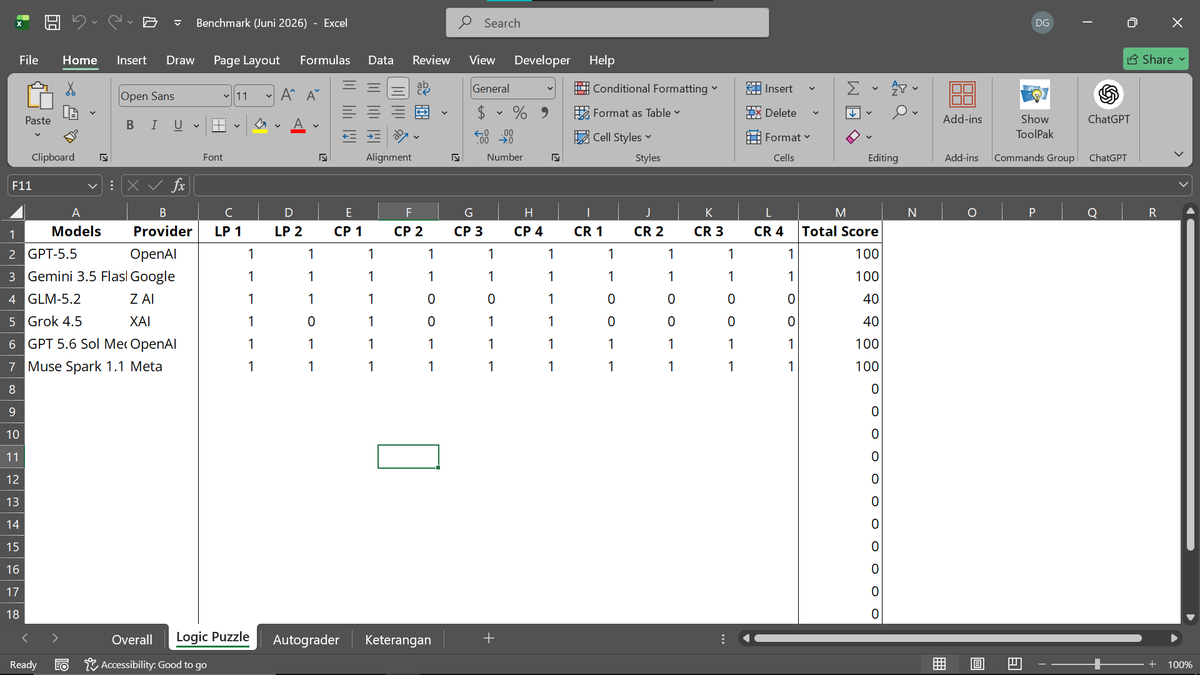The height and width of the screenshot is (675, 1200).
Task: Open the Developer ribbon tab
Action: (542, 60)
